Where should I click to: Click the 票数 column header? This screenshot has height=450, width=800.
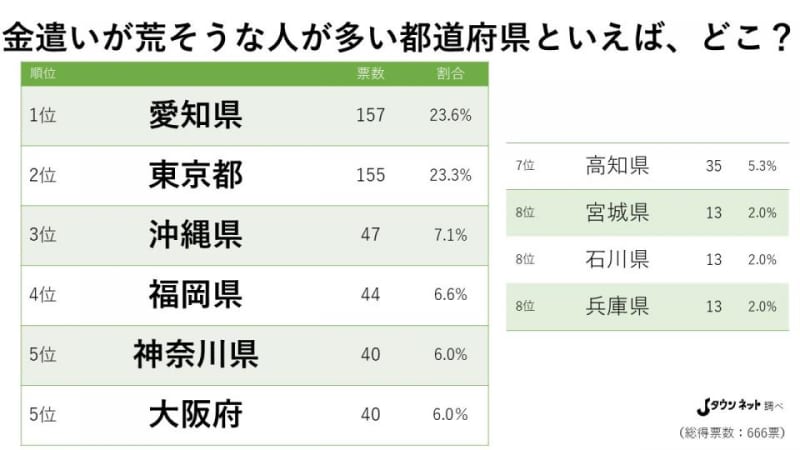(x=370, y=73)
